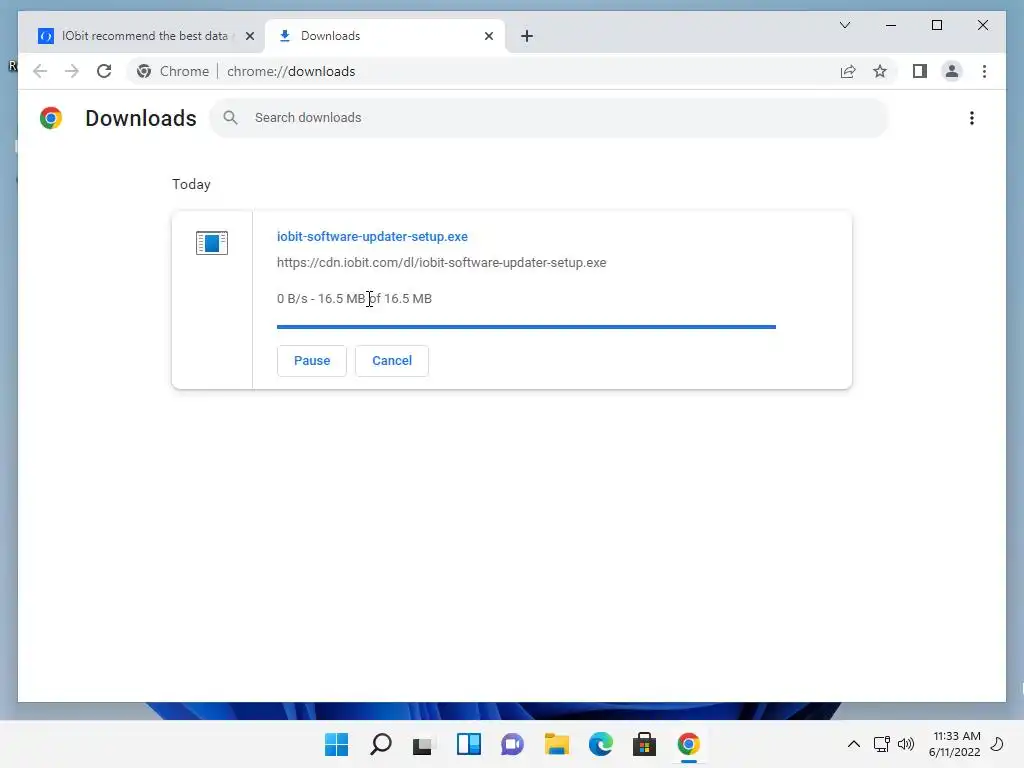This screenshot has width=1024, height=768.
Task: Open Microsoft Store from the taskbar
Action: [x=644, y=744]
